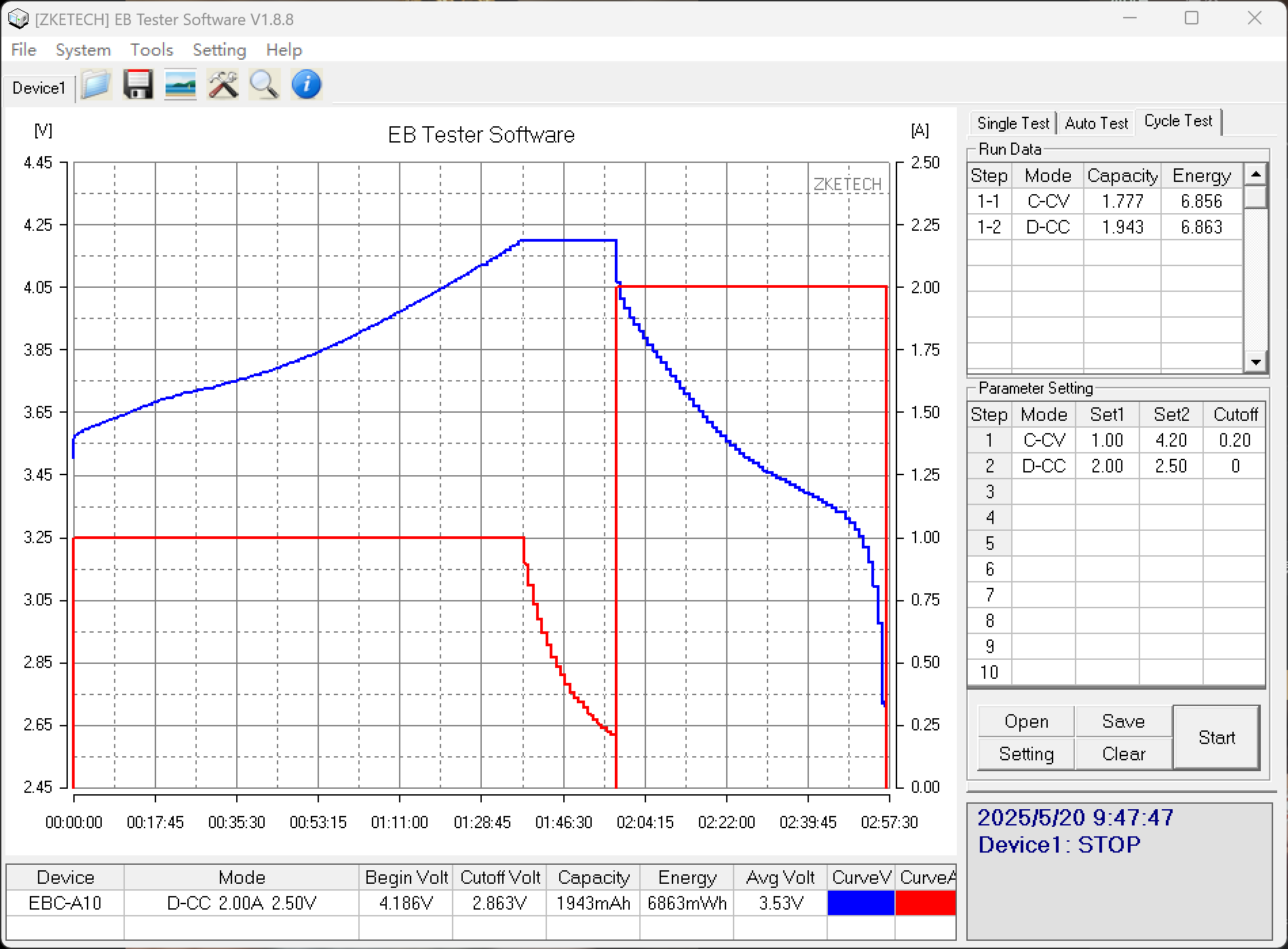The height and width of the screenshot is (949, 1288).
Task: Open the Setting menu
Action: click(219, 50)
